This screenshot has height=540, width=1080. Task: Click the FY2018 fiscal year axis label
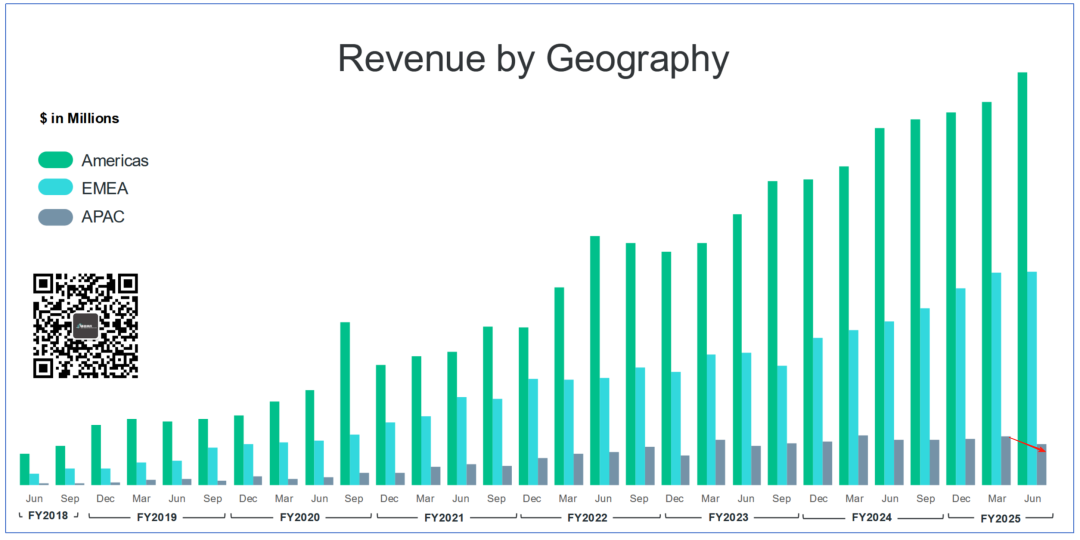tap(48, 517)
